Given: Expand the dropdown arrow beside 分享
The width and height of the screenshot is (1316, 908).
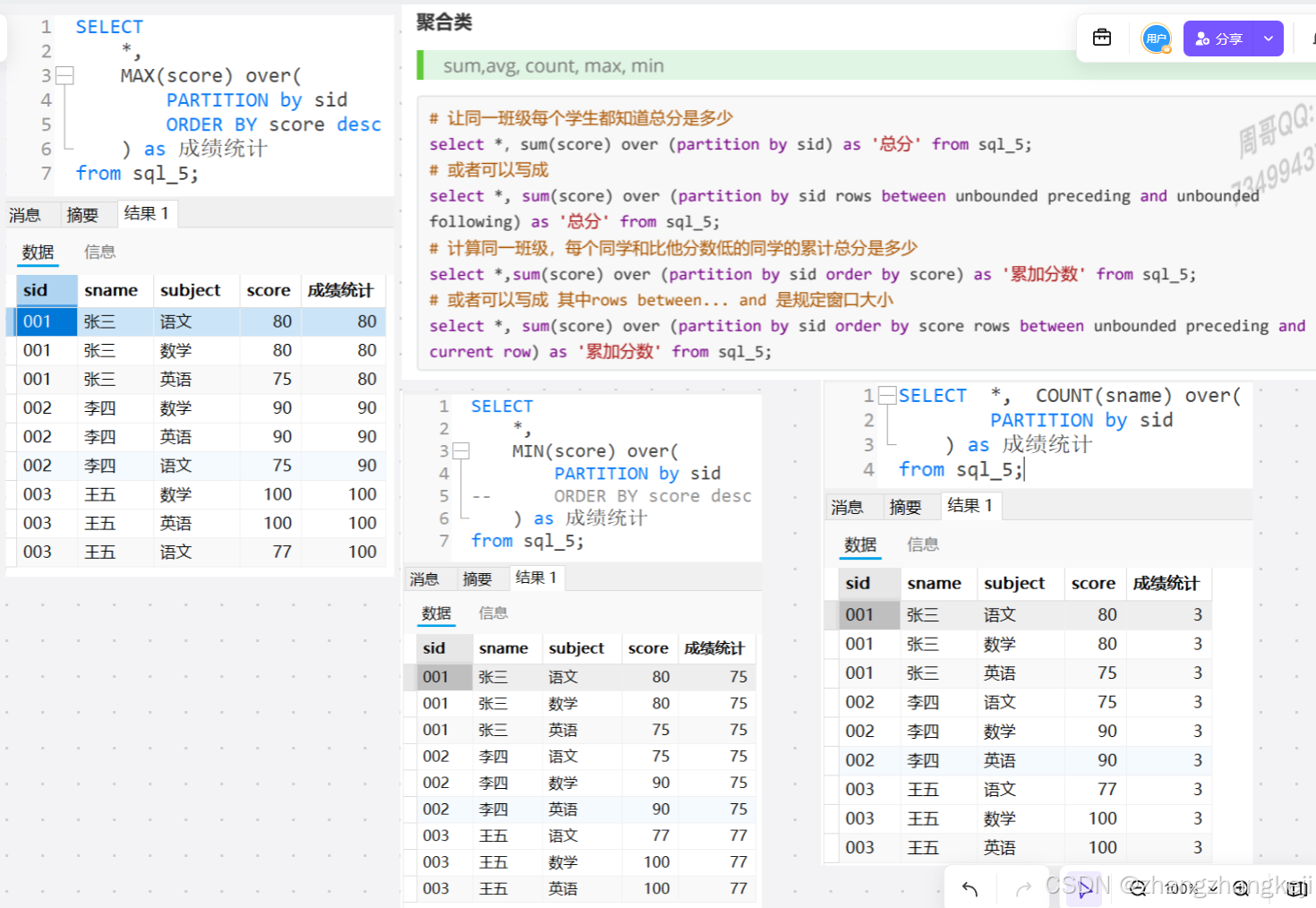Looking at the screenshot, I should pos(1269,39).
